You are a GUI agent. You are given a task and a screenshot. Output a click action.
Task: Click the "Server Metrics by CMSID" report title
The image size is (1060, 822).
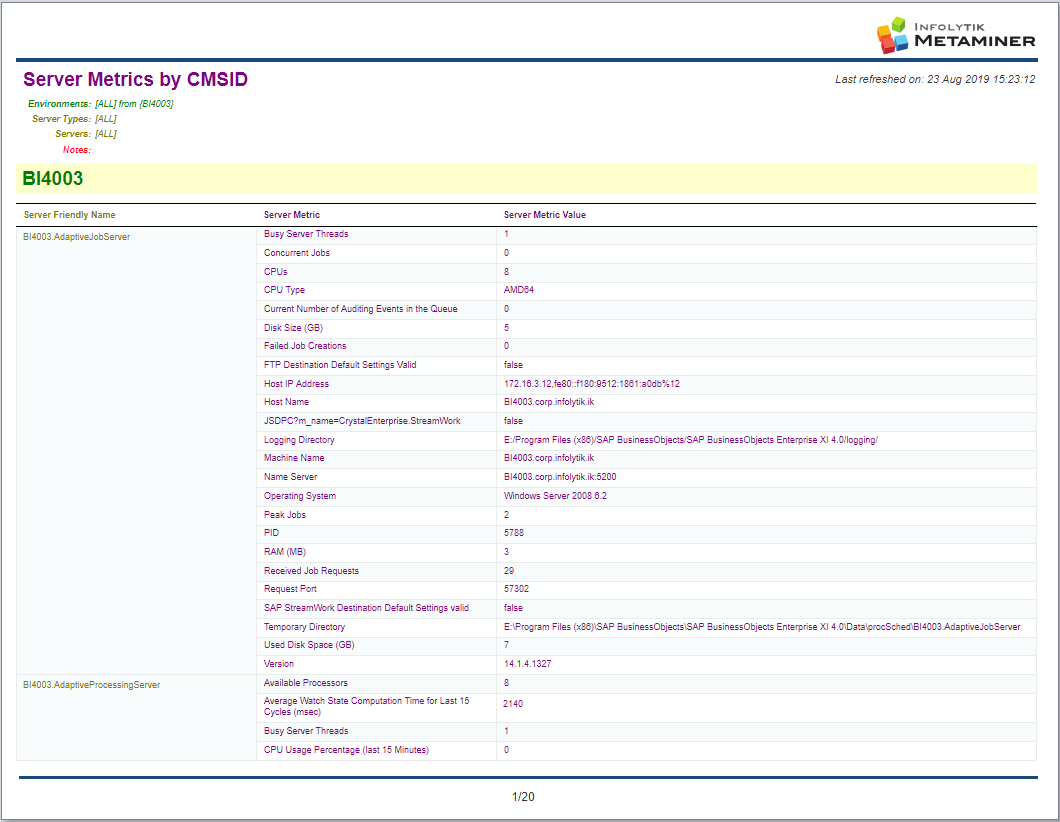135,79
